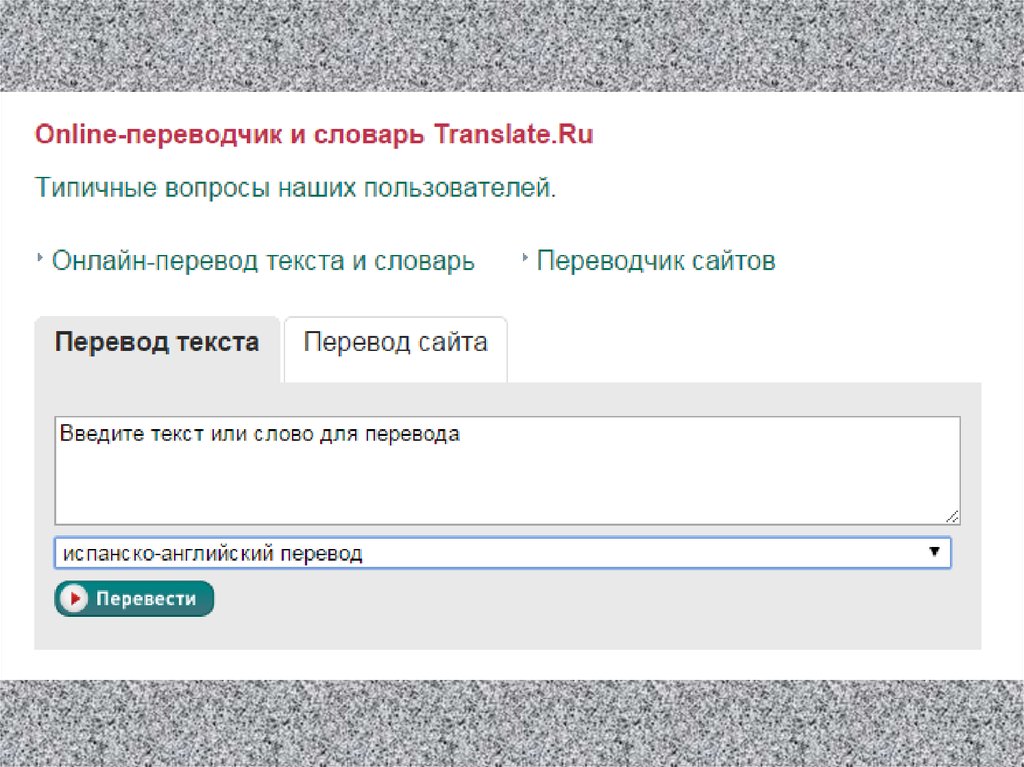Image resolution: width=1024 pixels, height=767 pixels.
Task: Open the Переводчик сайтов link
Action: click(656, 261)
